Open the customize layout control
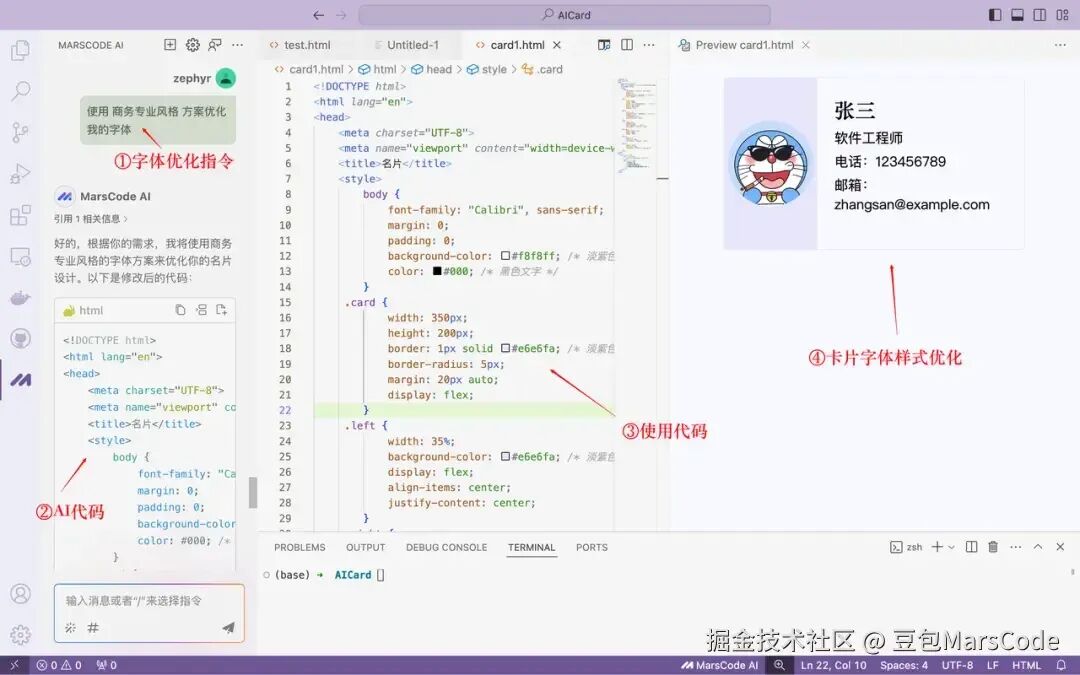This screenshot has height=675, width=1080. 1062,15
